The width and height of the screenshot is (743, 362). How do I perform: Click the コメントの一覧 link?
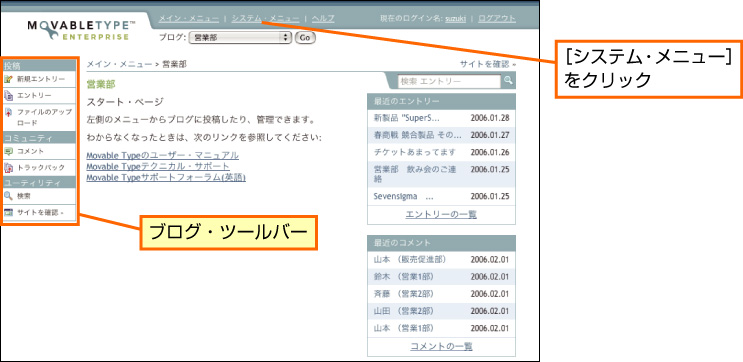441,346
